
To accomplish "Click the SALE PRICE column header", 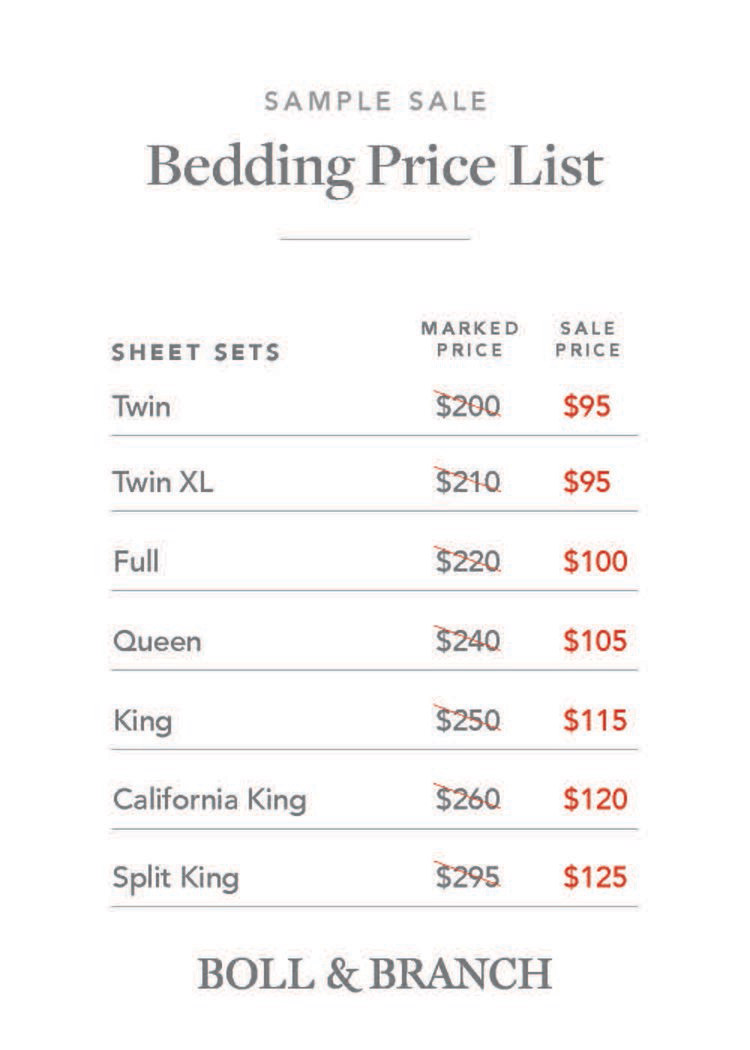I will (588, 339).
